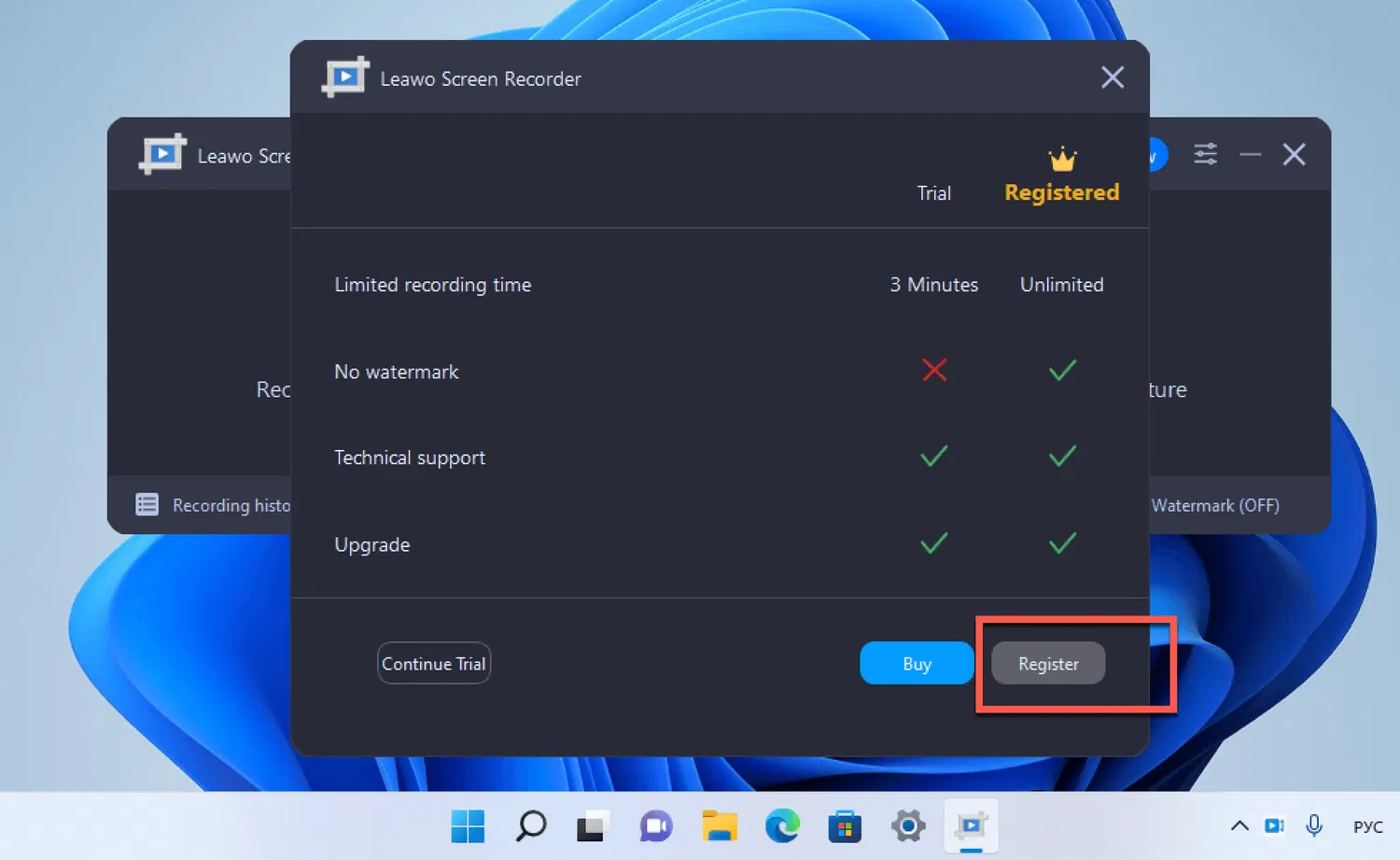This screenshot has height=860, width=1400.
Task: Click the Trial checkmark for Technical support
Action: click(934, 457)
